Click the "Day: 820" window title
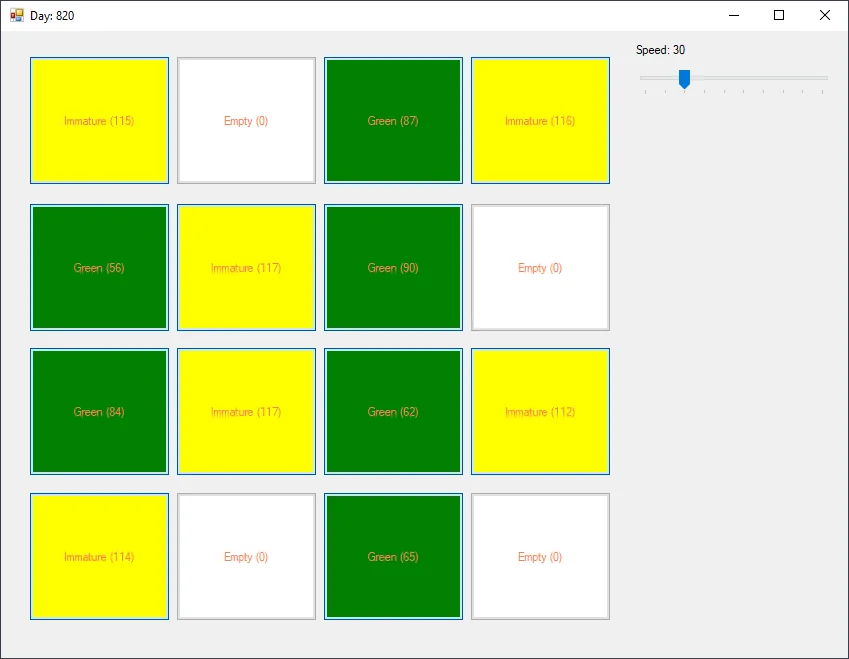The image size is (849, 659). tap(52, 16)
